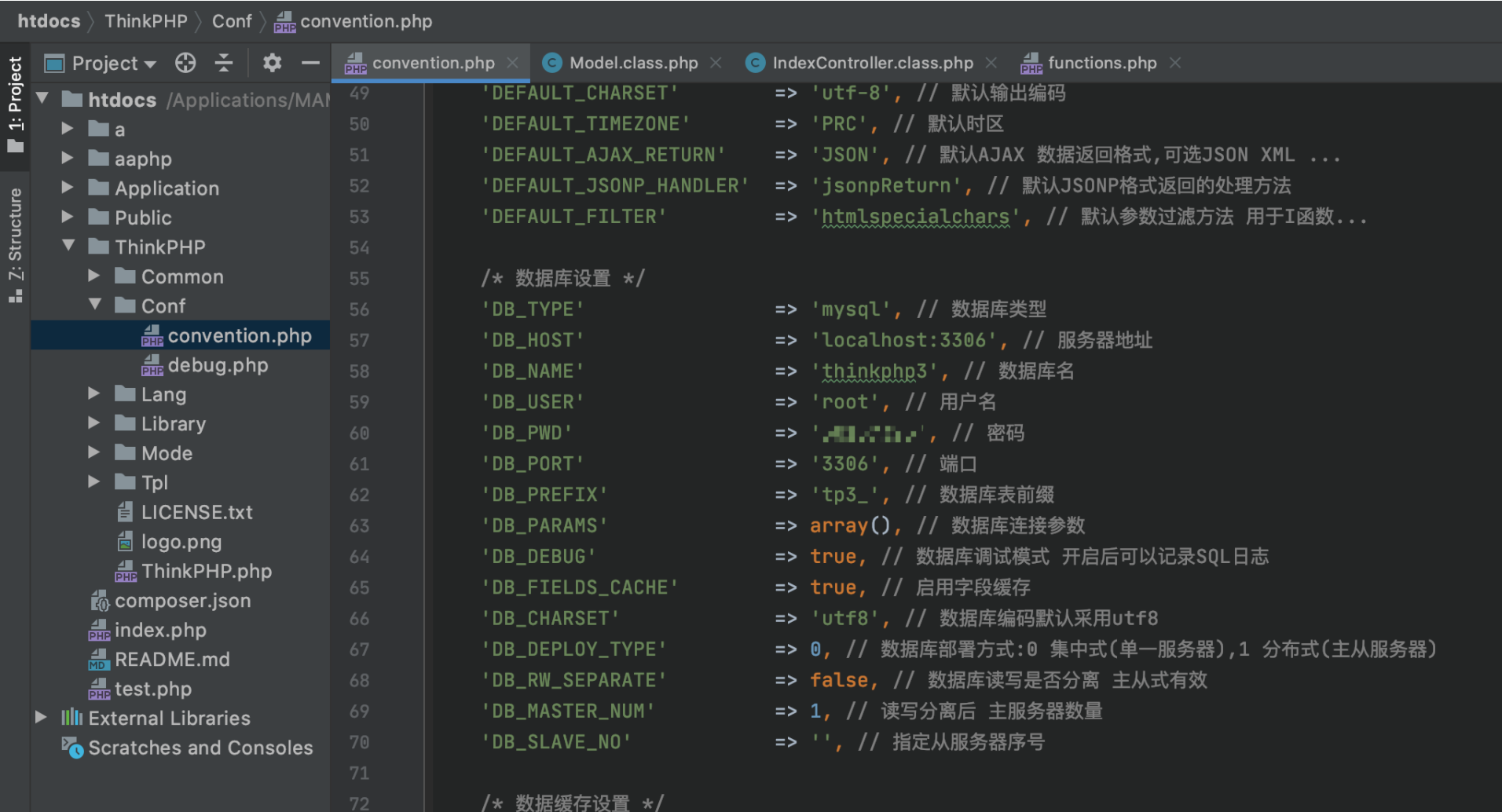The image size is (1502, 812).
Task: Expand External Libraries node
Action: point(41,718)
